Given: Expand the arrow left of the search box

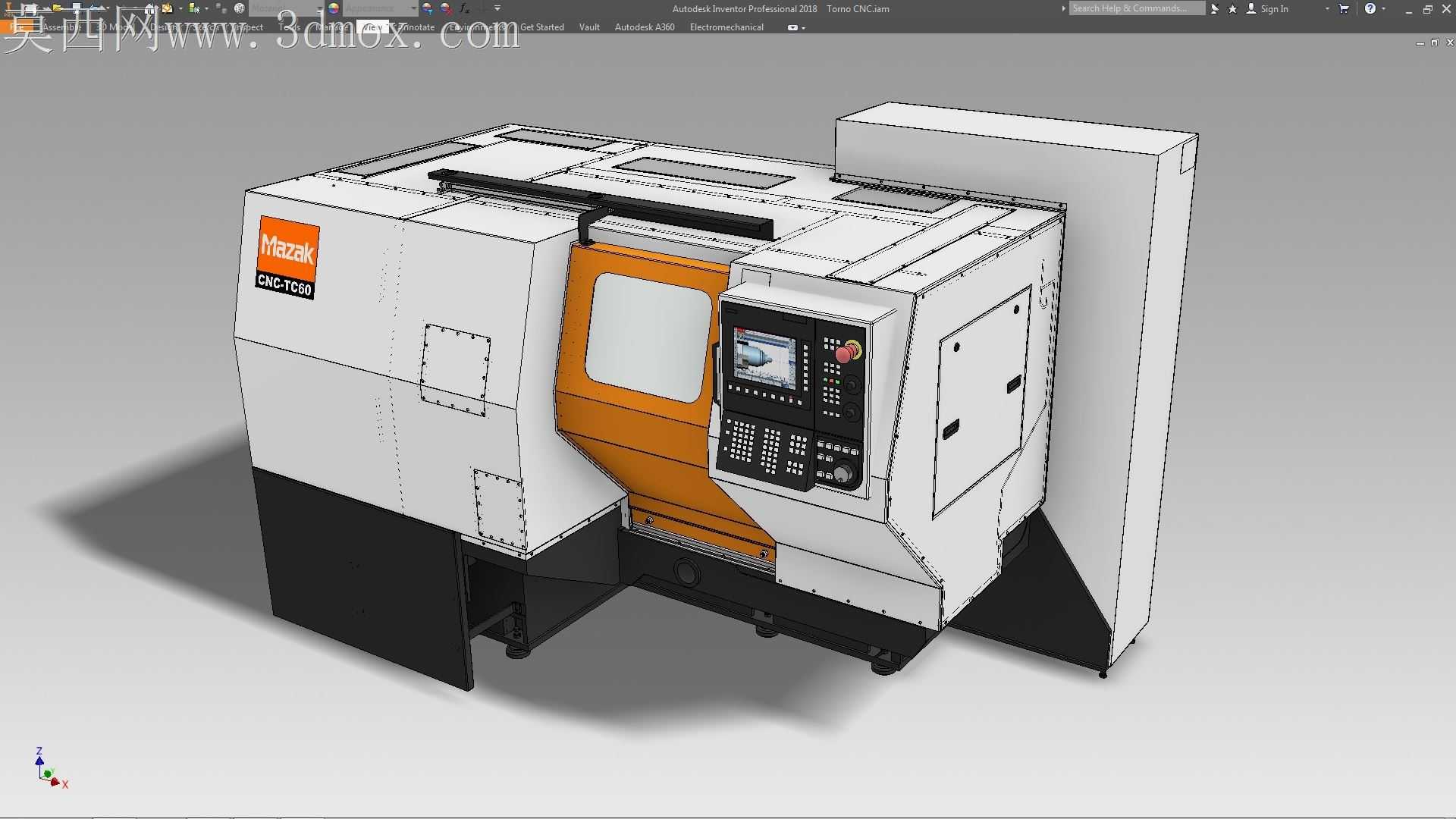Looking at the screenshot, I should (1063, 8).
